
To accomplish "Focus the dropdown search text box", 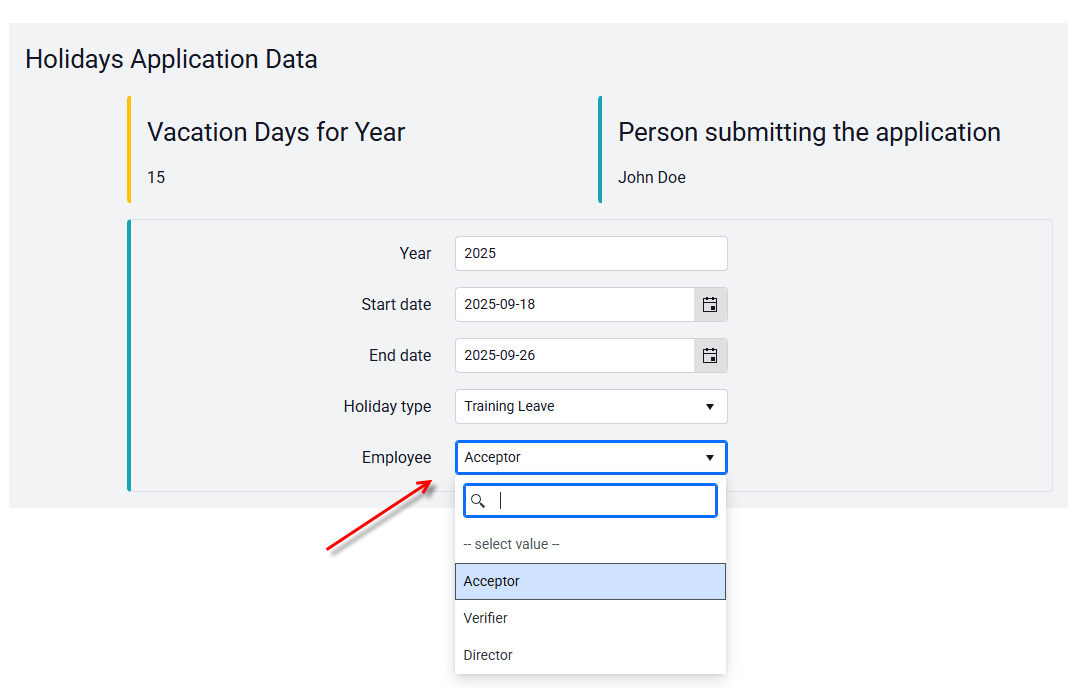I will (591, 500).
